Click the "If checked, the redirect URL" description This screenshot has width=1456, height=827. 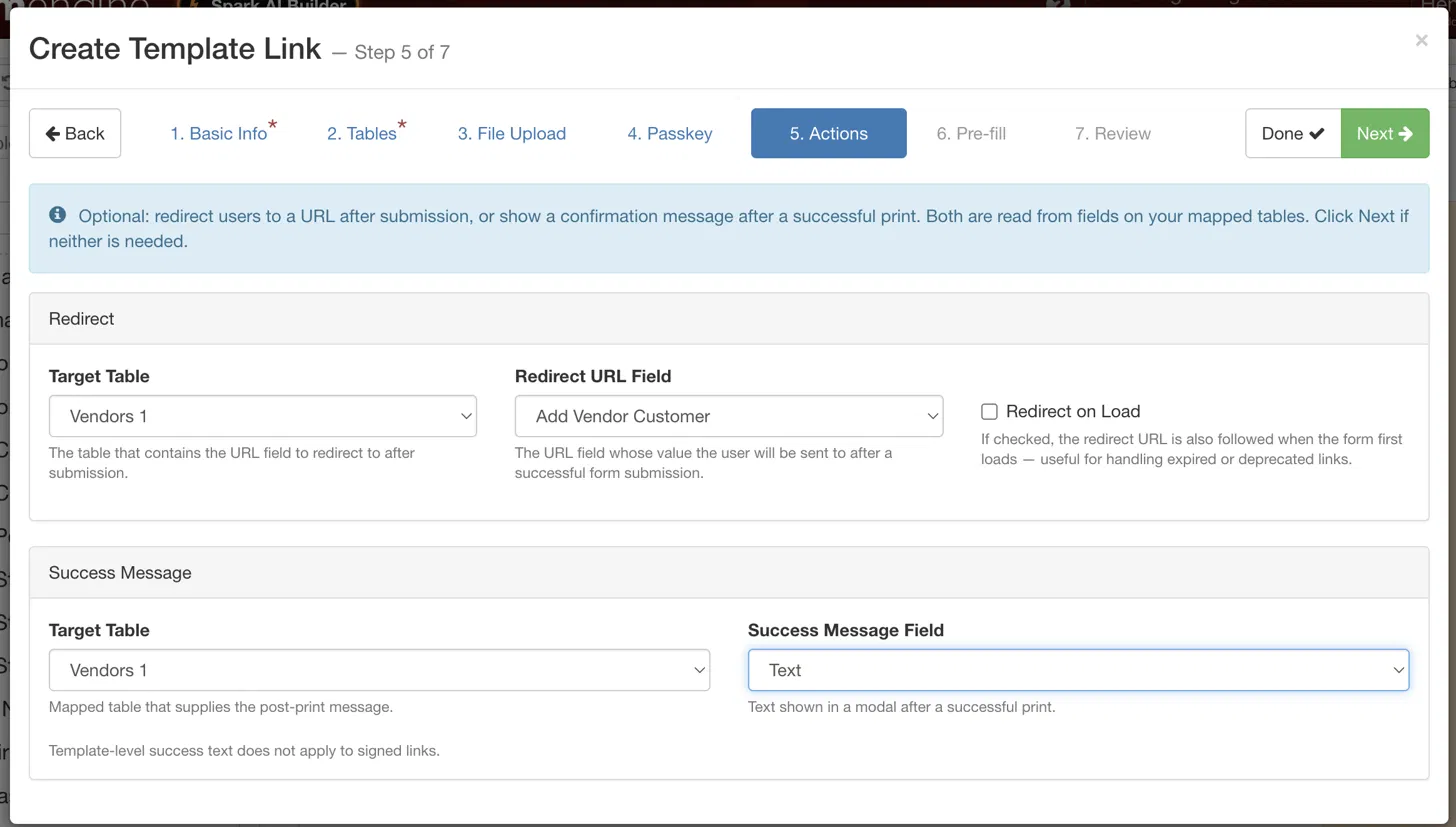pyautogui.click(x=1192, y=449)
